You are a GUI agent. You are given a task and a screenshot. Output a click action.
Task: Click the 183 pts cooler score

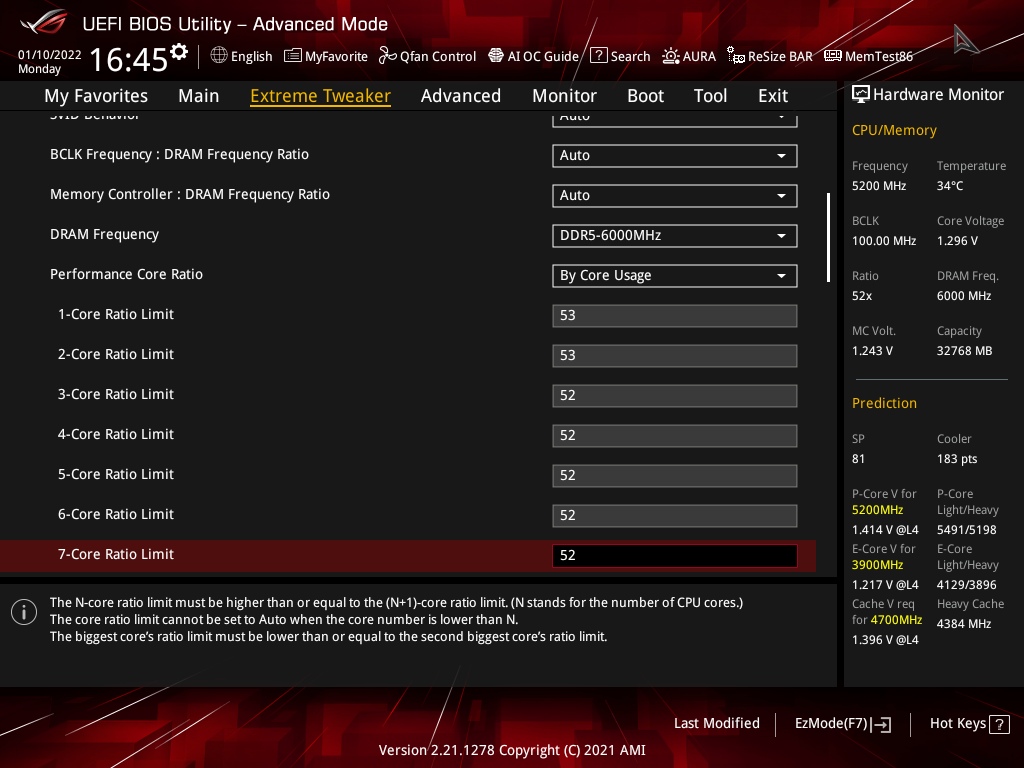957,458
